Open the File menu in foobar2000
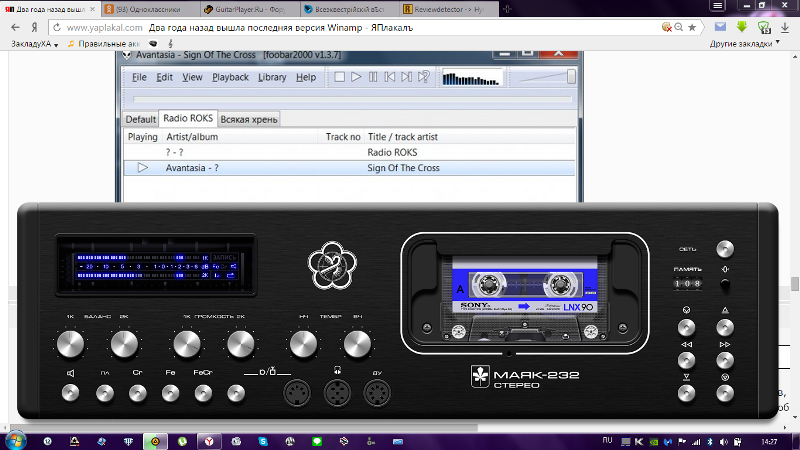800x450 pixels. click(139, 77)
